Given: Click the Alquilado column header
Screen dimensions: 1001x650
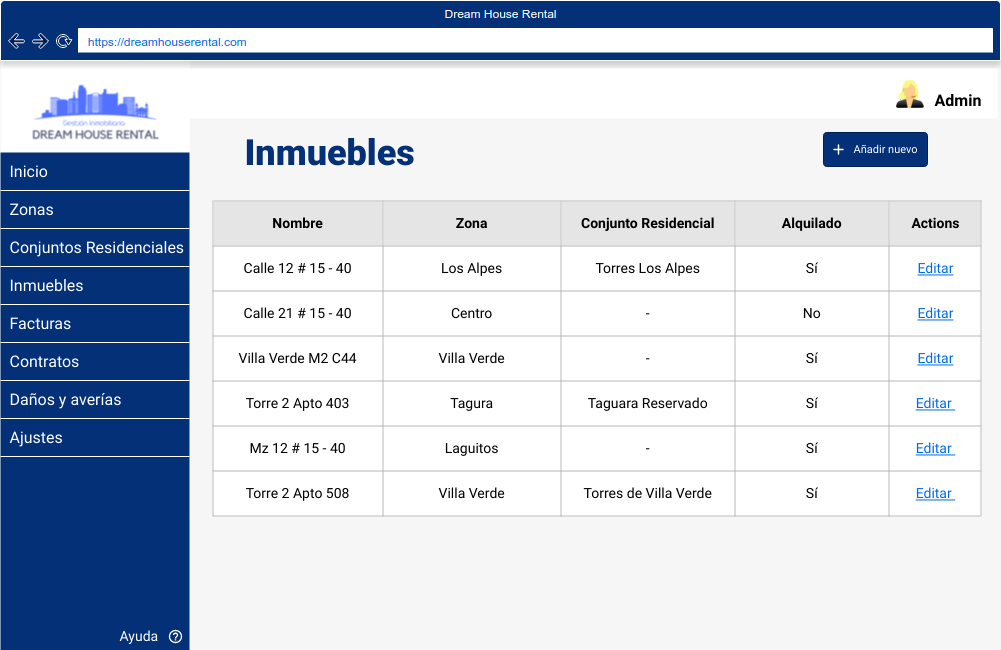Looking at the screenshot, I should pos(811,223).
